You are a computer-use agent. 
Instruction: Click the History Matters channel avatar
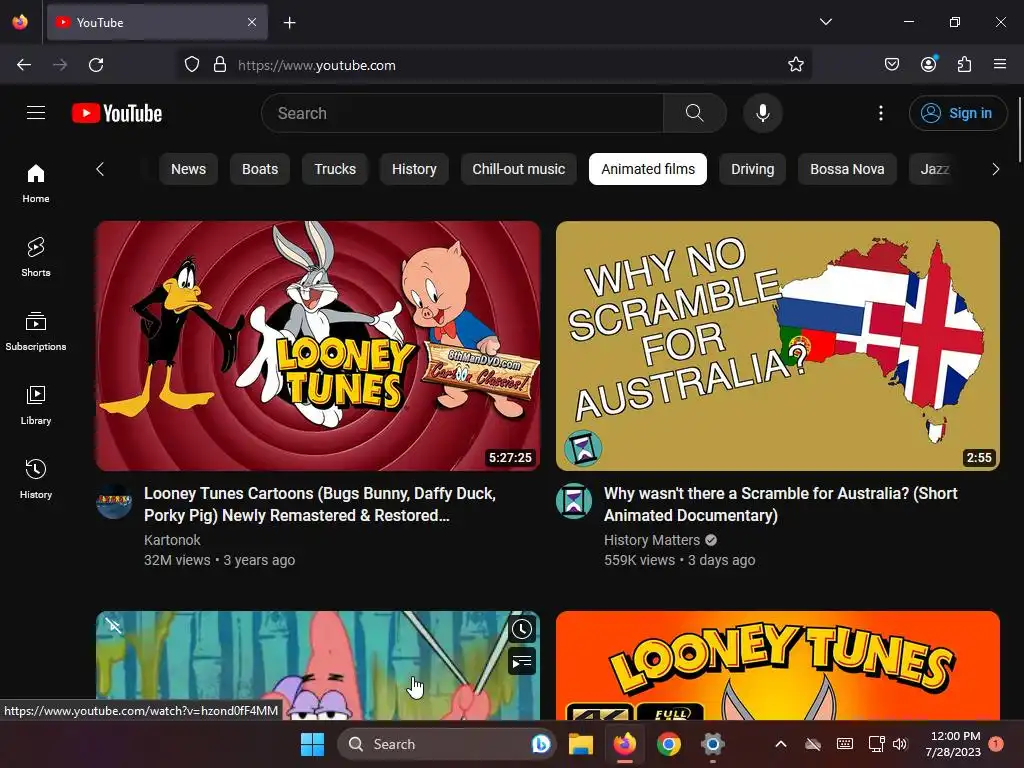574,501
